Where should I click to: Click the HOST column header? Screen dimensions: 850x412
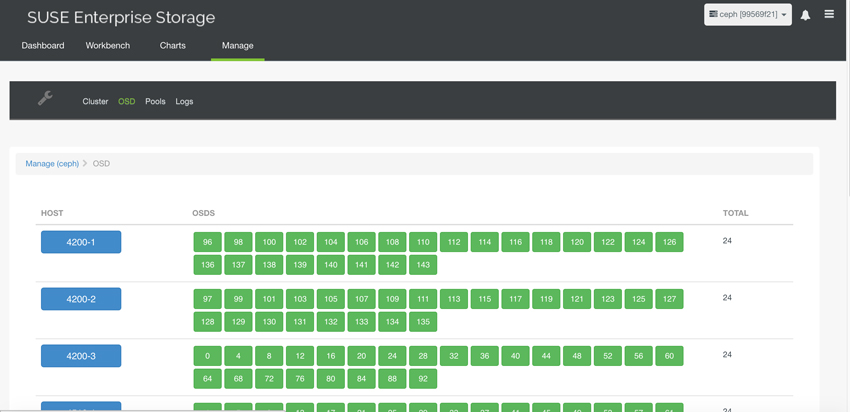pyautogui.click(x=52, y=213)
